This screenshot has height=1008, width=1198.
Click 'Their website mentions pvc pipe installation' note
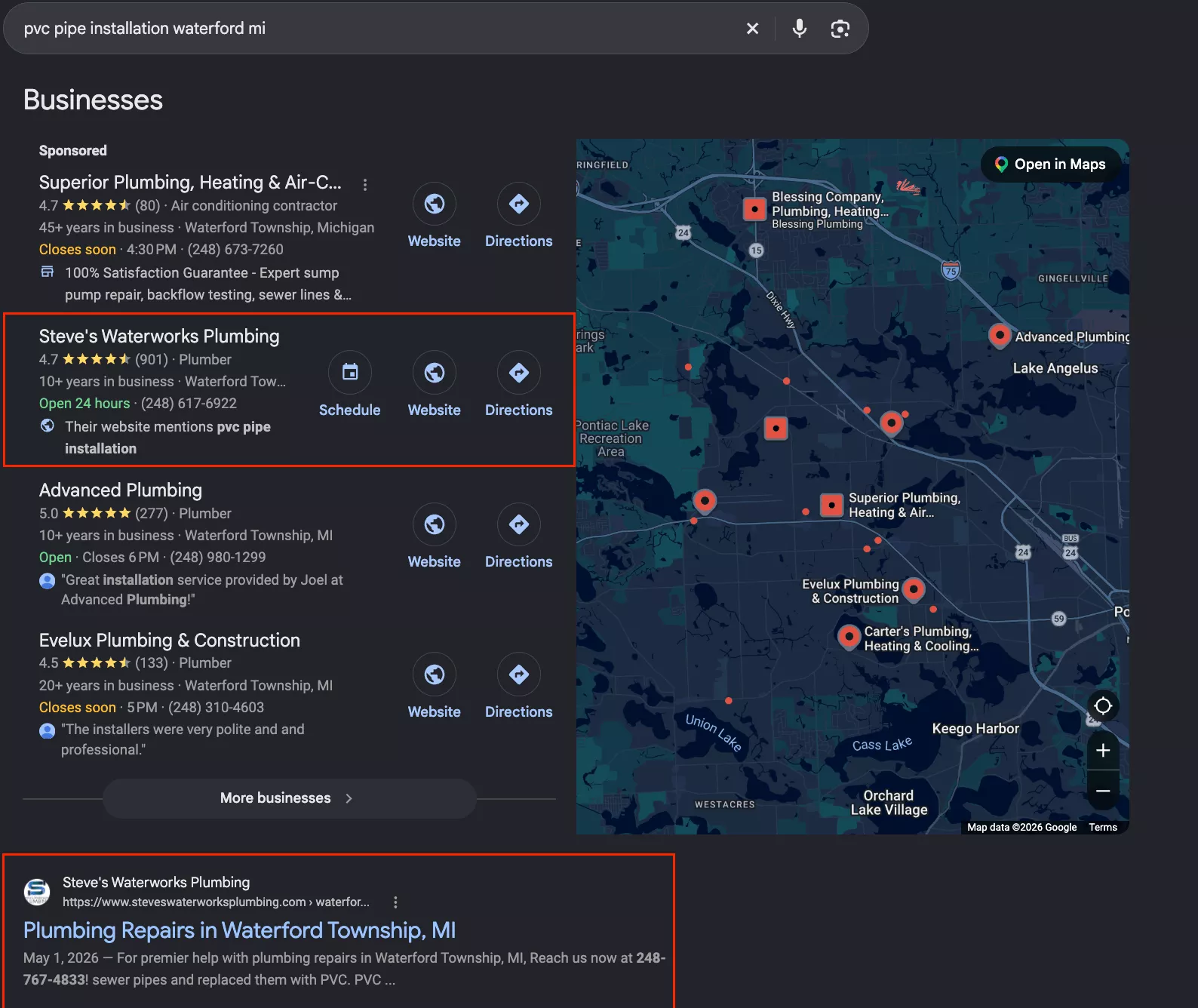tap(167, 438)
